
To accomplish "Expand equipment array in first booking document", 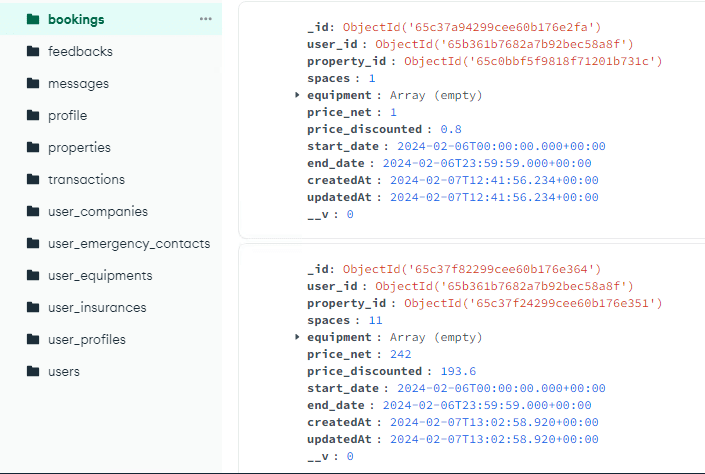I will [297, 95].
